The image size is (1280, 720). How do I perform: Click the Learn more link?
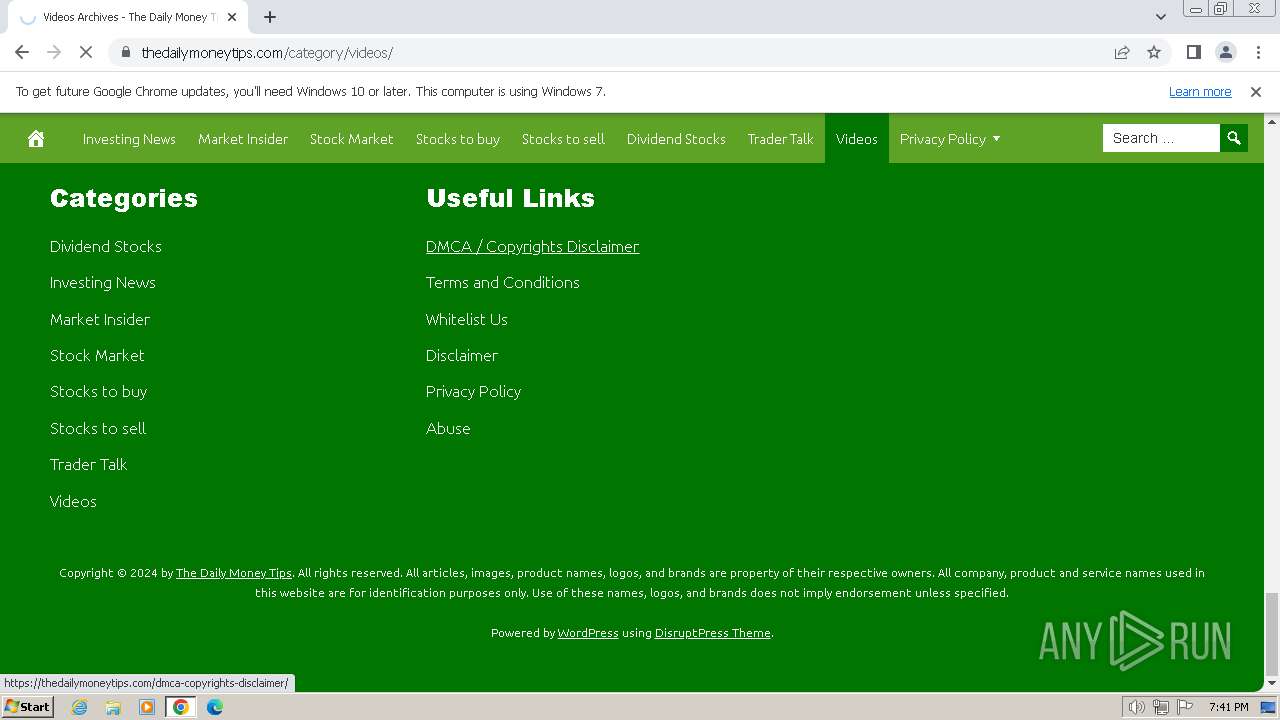[x=1200, y=91]
